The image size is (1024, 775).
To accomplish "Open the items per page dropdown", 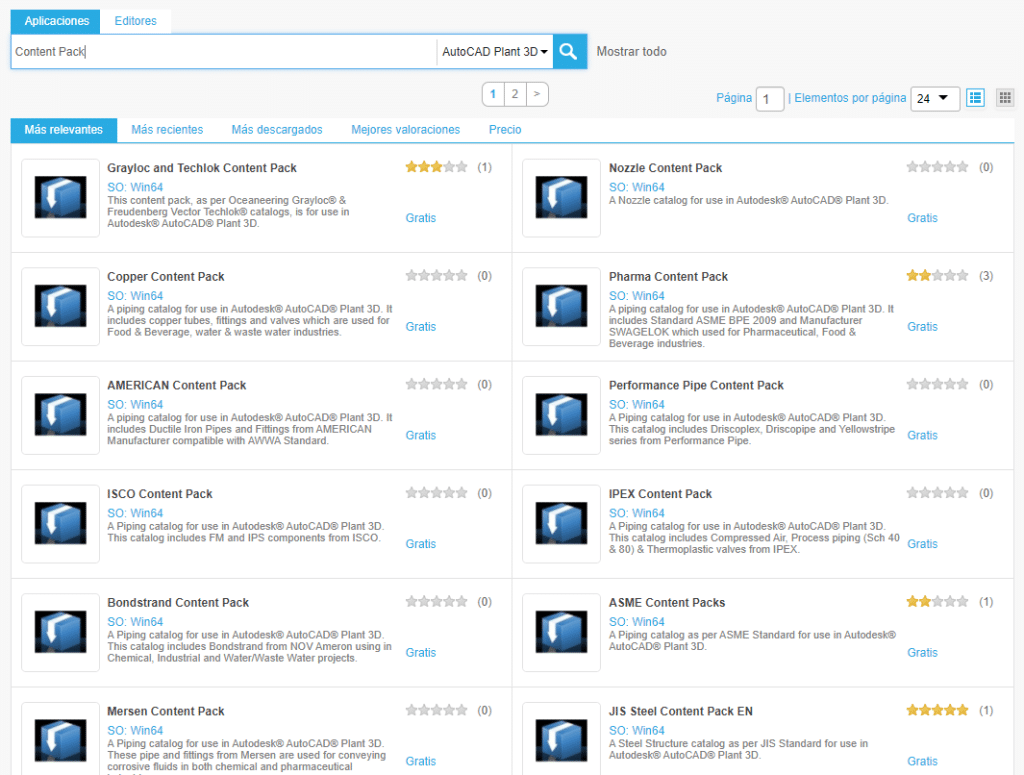I will pos(935,98).
